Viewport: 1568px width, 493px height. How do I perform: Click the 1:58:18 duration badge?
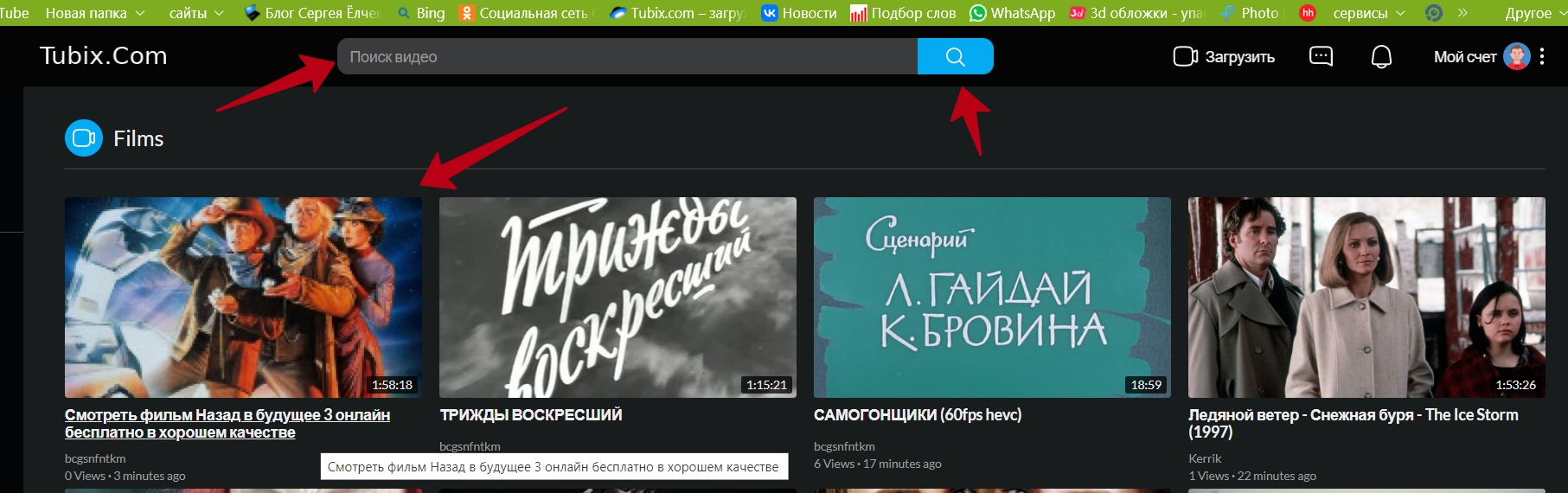tap(392, 385)
